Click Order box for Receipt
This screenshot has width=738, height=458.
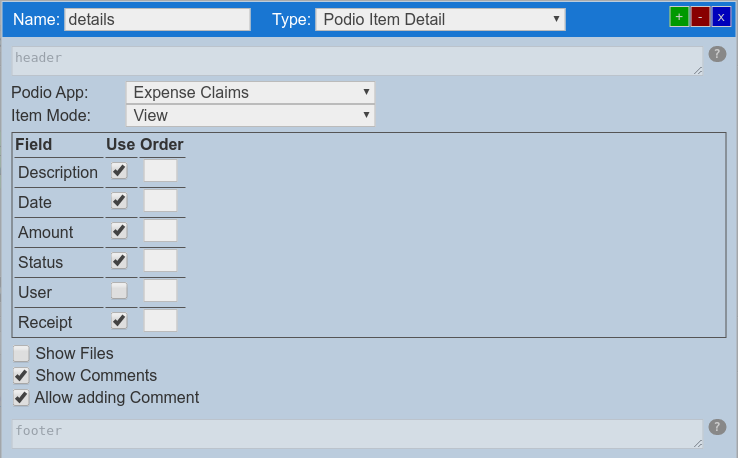(160, 321)
